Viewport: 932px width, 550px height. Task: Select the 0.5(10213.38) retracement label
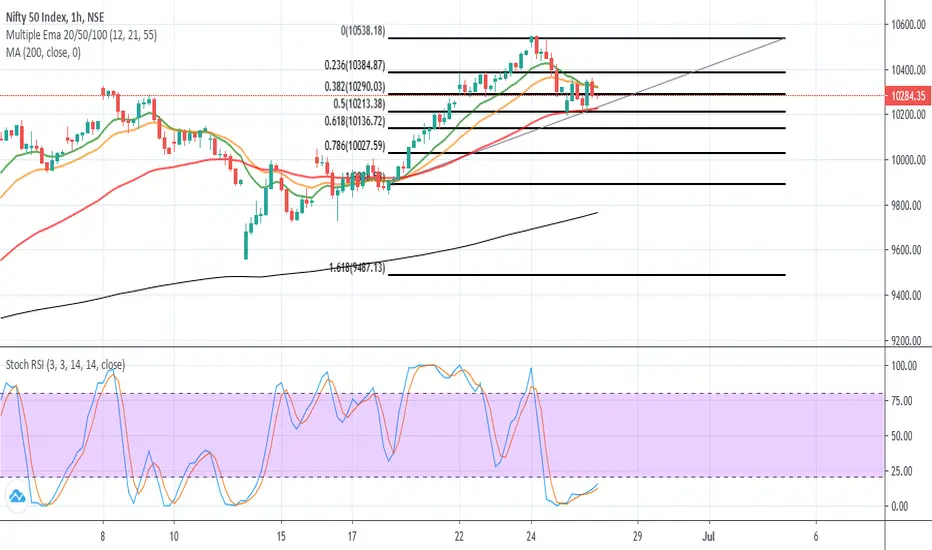[359, 104]
